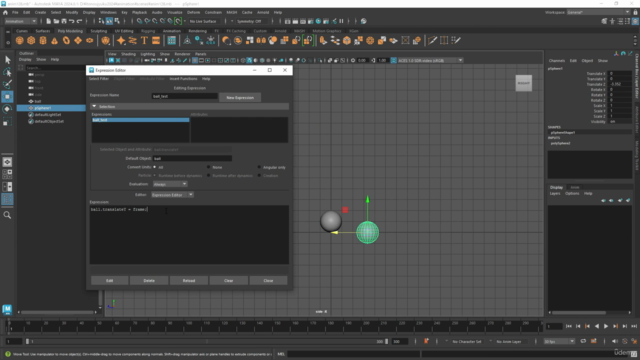
Task: Create a polygon cylinder from the shelf
Action: pos(43,40)
